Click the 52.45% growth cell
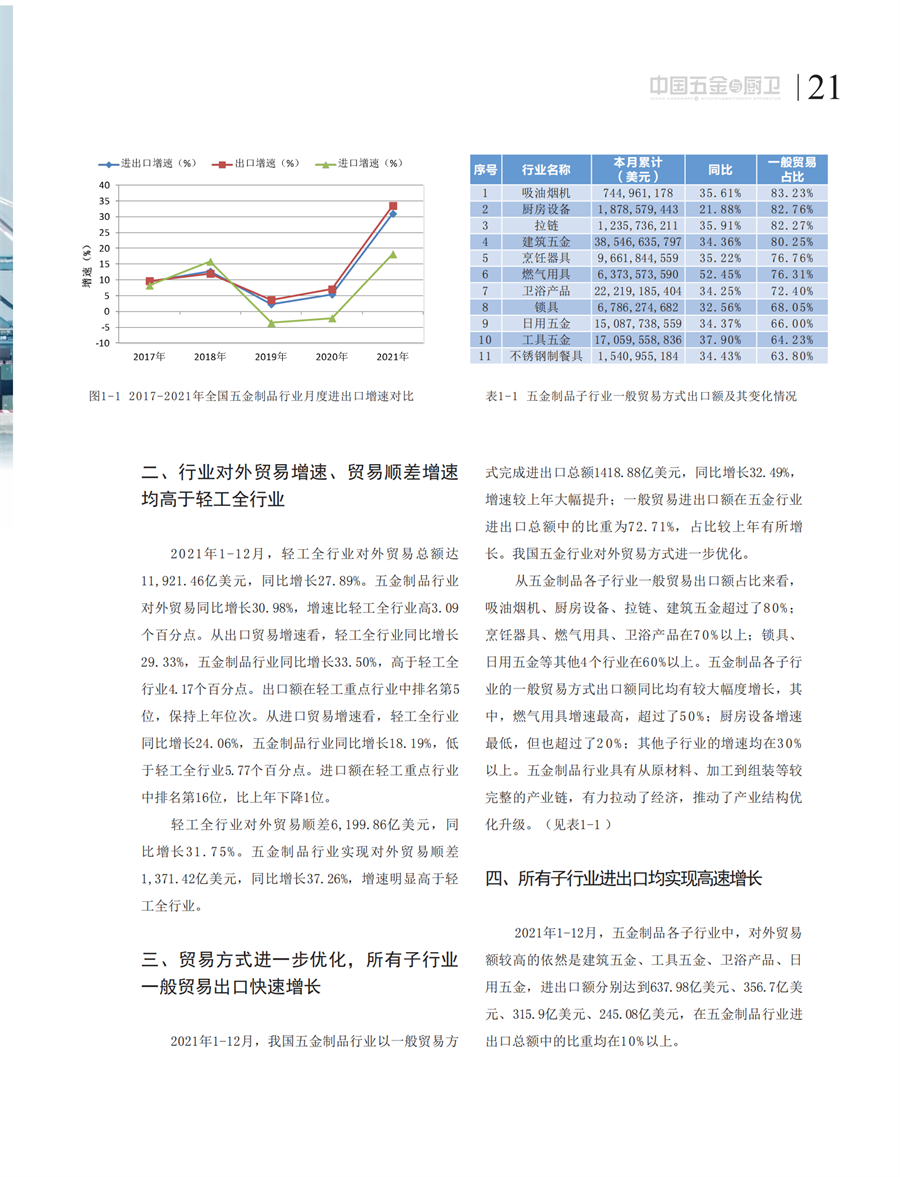This screenshot has height=1177, width=900. tap(721, 275)
